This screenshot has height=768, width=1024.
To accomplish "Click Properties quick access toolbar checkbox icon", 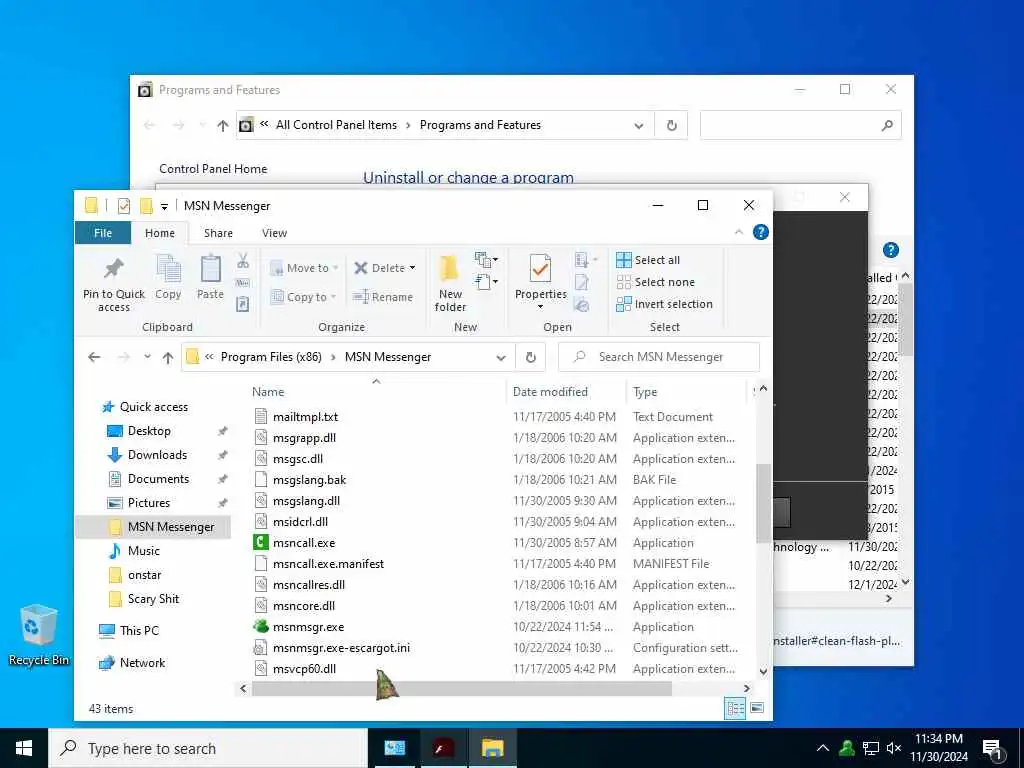I will tap(123, 206).
